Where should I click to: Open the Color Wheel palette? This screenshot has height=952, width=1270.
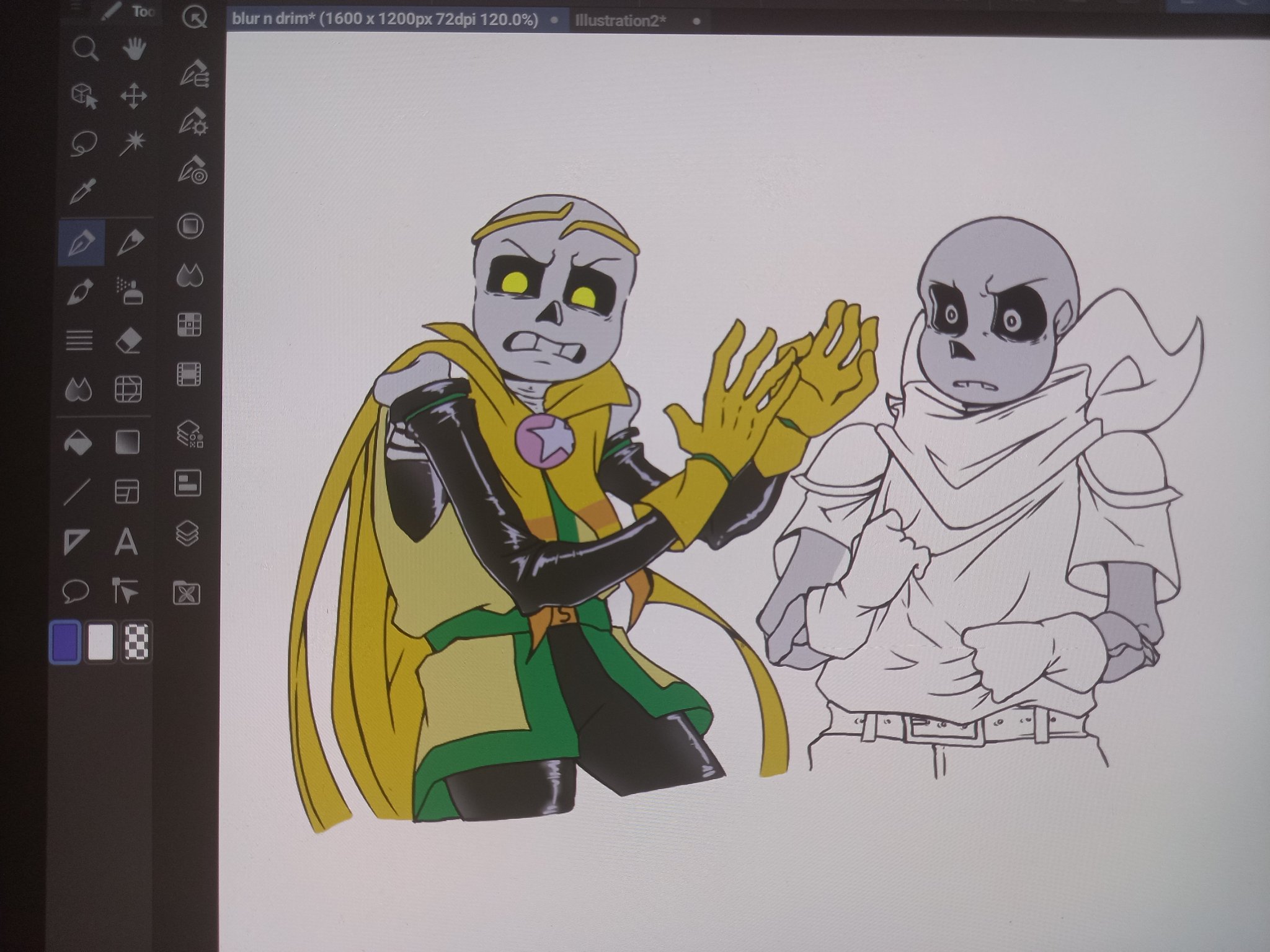[x=191, y=226]
